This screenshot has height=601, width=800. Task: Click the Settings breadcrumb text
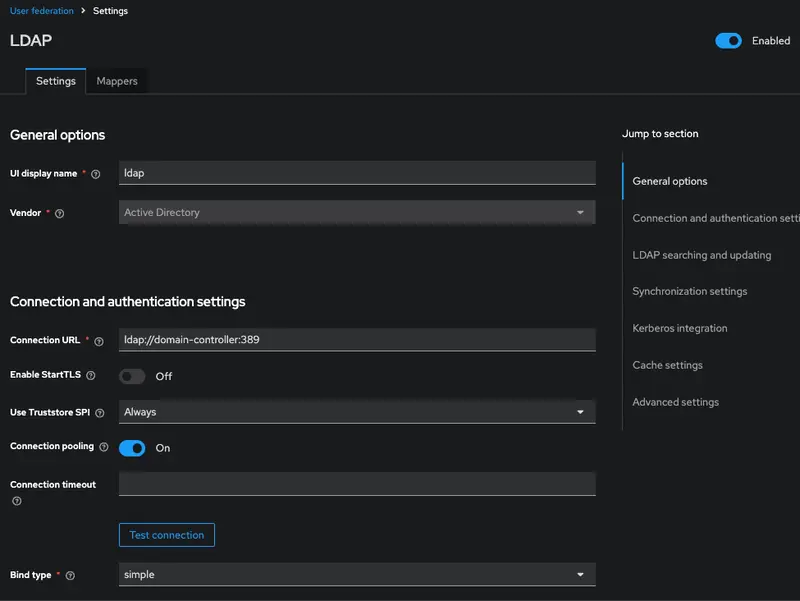110,11
